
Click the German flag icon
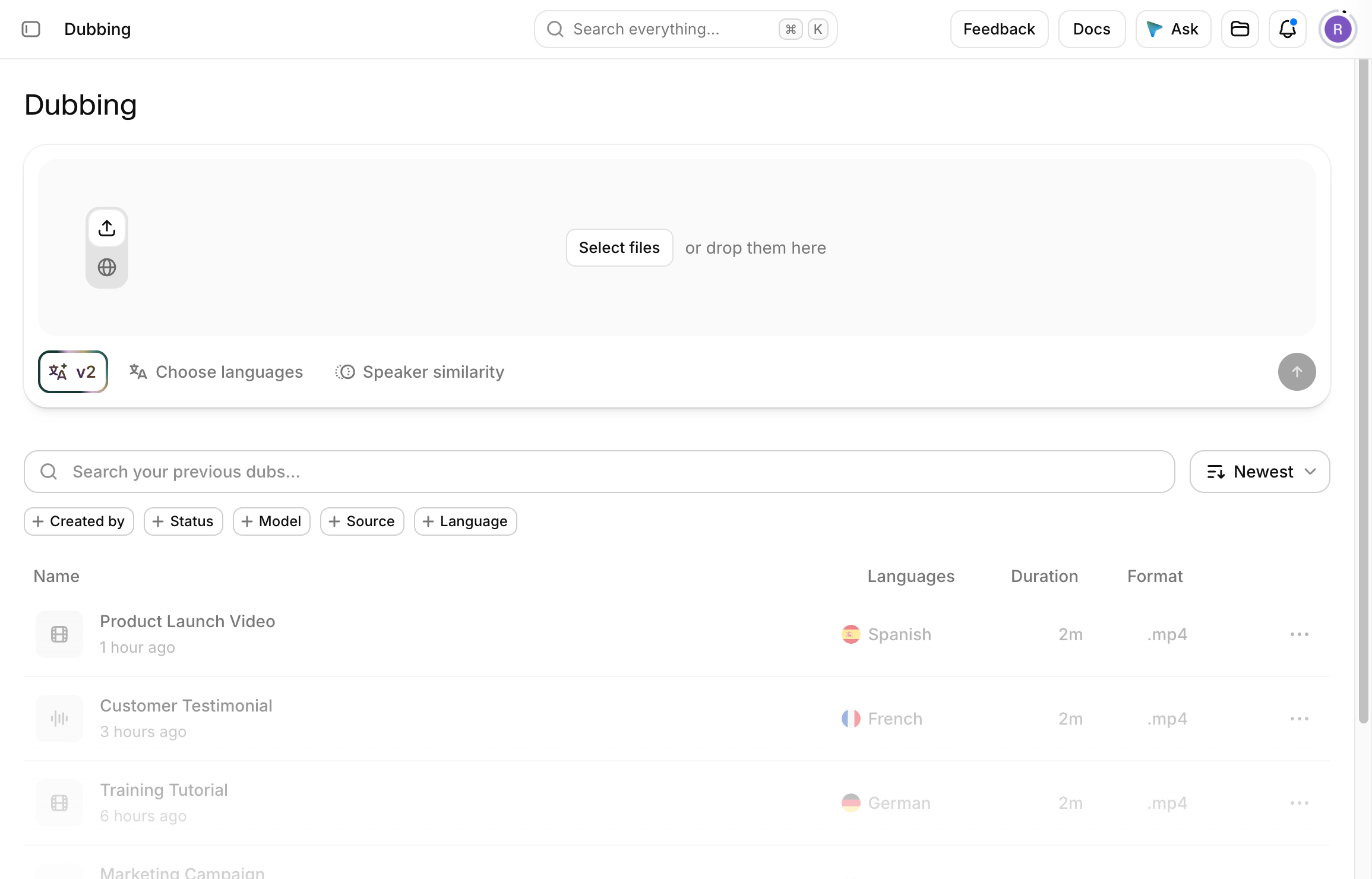pos(851,803)
